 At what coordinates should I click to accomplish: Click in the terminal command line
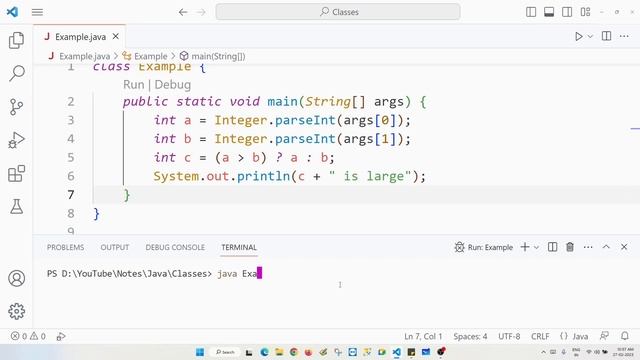click(154, 273)
